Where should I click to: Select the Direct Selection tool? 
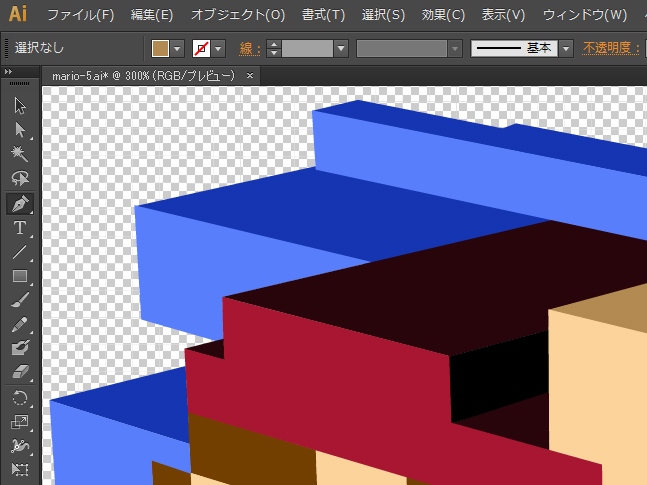[x=19, y=130]
